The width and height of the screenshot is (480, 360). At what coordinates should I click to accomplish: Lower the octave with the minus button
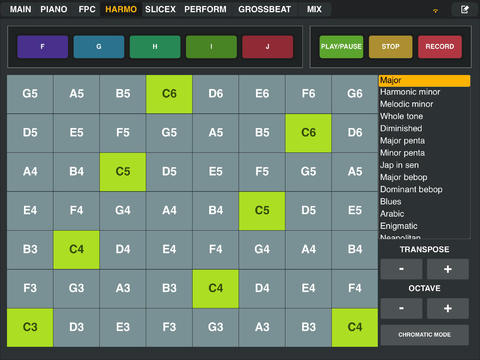tap(402, 308)
